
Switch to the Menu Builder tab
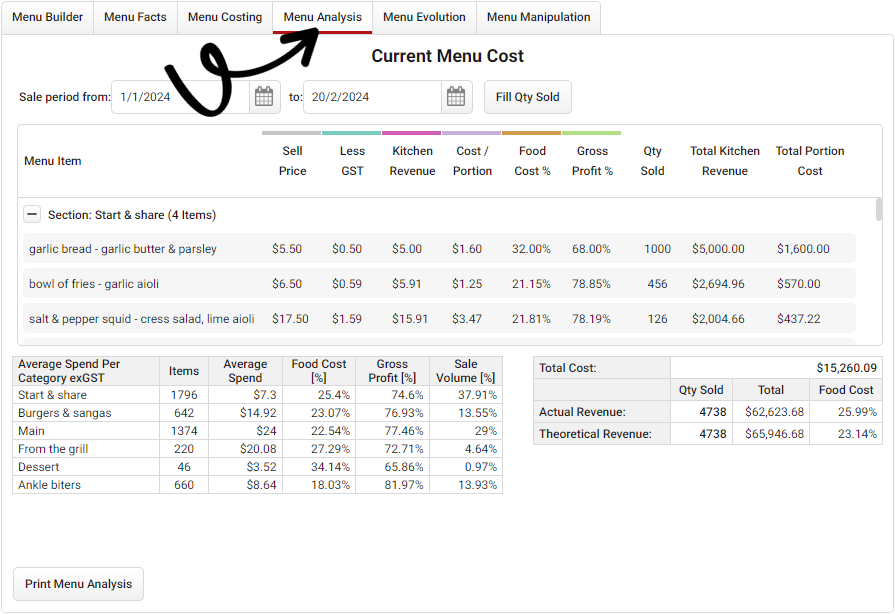pyautogui.click(x=47, y=17)
